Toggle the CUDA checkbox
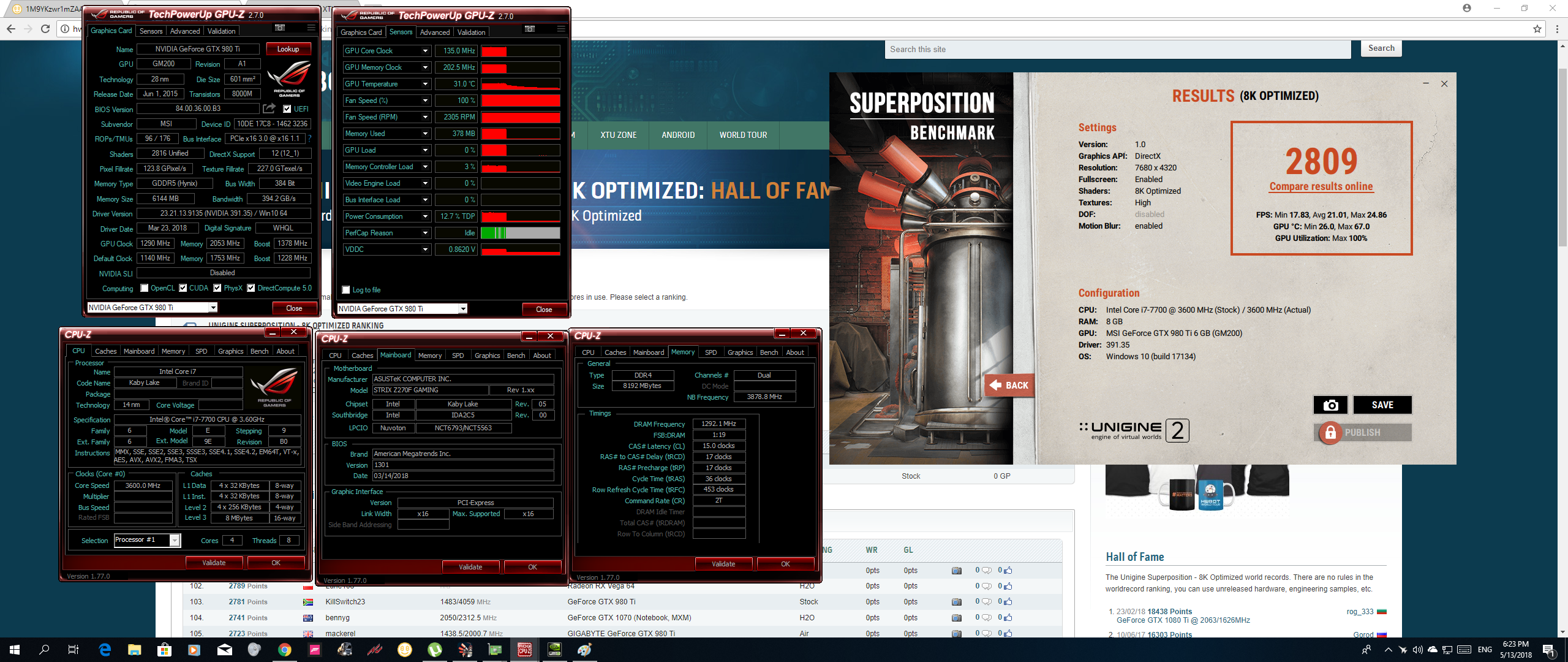The image size is (1568, 662). 183,288
